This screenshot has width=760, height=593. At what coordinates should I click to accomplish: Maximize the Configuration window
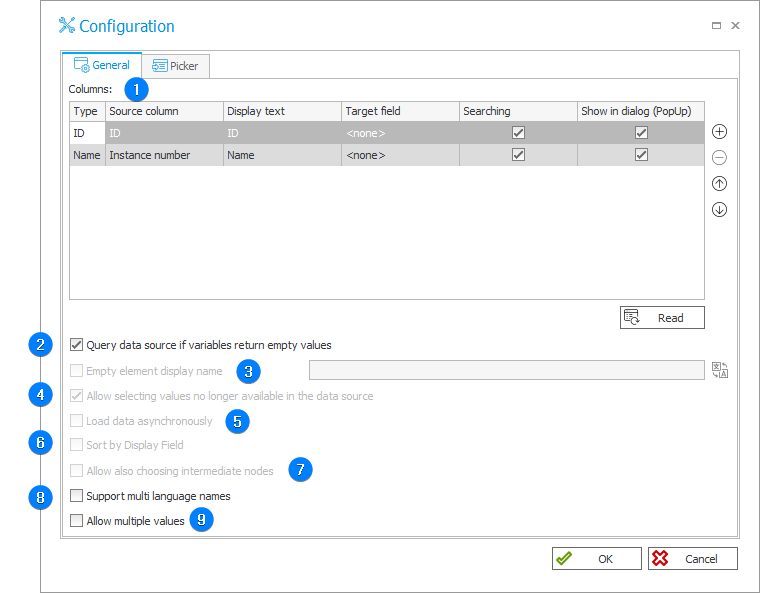point(716,26)
